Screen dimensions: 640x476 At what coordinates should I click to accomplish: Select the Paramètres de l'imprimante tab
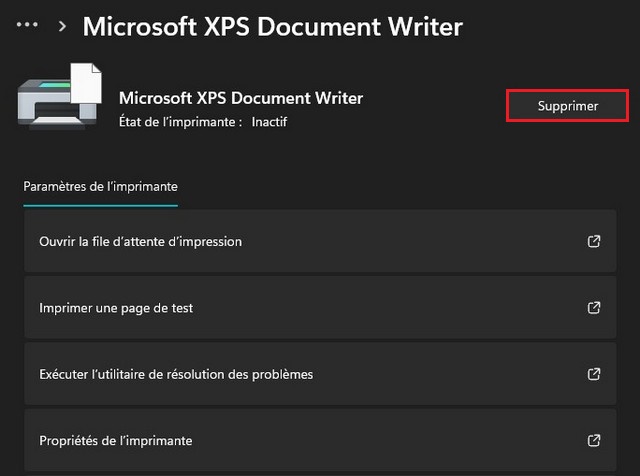coord(100,187)
